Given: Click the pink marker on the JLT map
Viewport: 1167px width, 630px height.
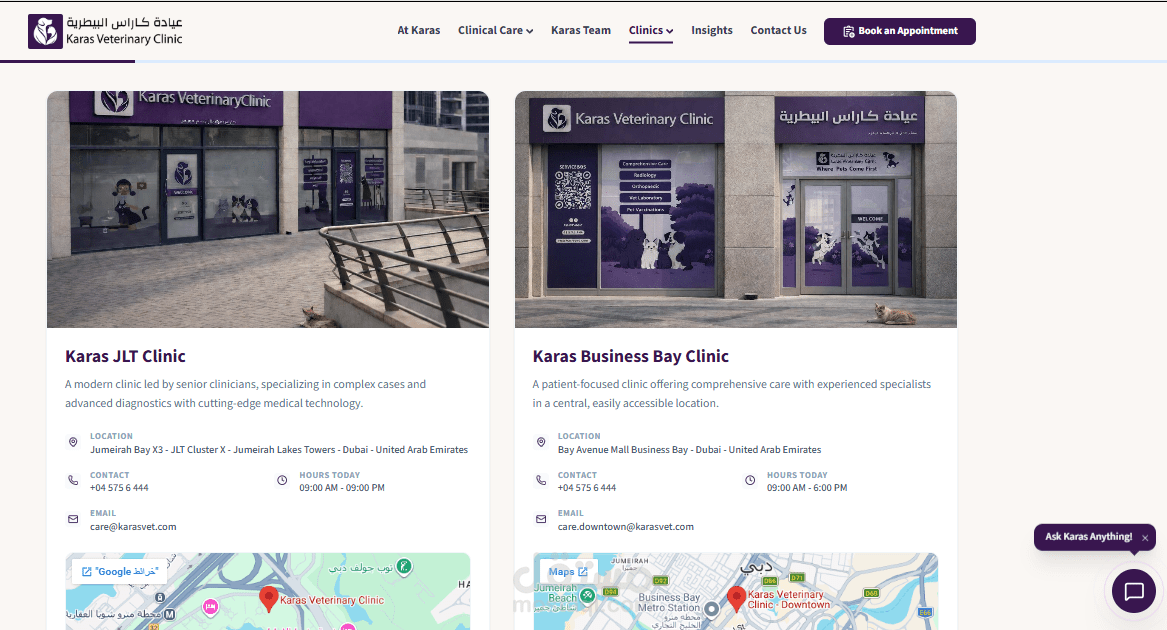Looking at the screenshot, I should (x=211, y=607).
